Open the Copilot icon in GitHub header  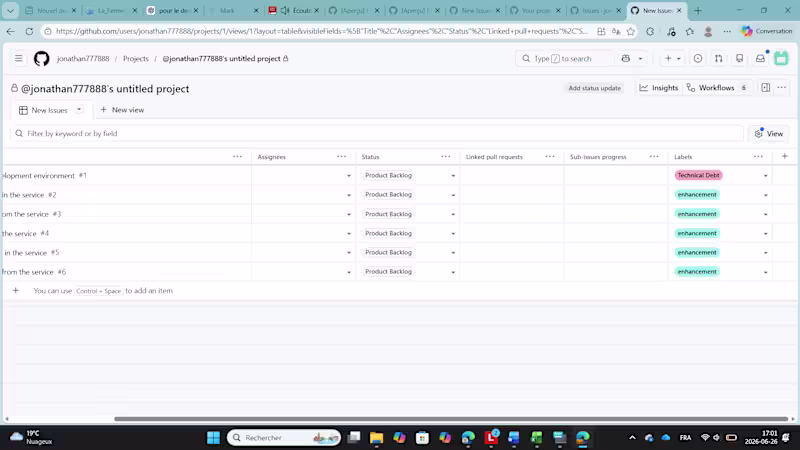tap(626, 59)
